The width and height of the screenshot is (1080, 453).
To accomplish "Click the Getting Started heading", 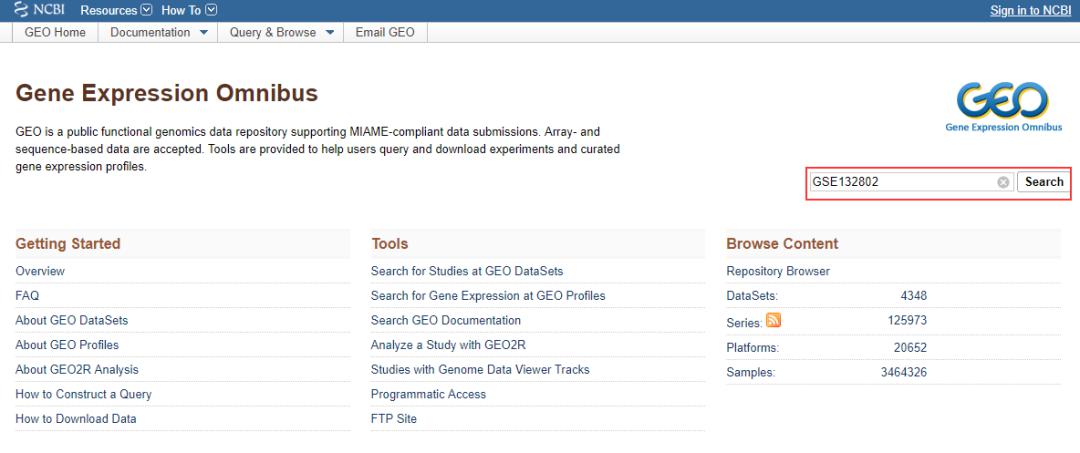I will (68, 244).
